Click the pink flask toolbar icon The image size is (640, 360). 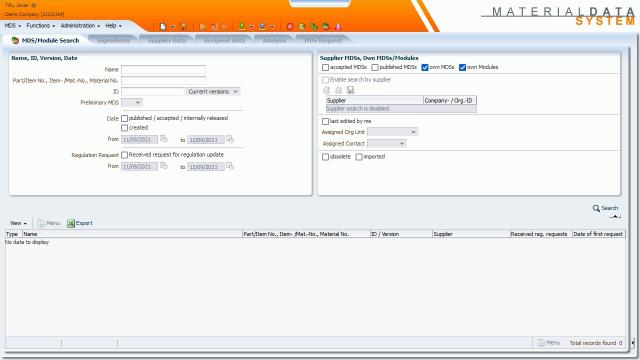338,27
